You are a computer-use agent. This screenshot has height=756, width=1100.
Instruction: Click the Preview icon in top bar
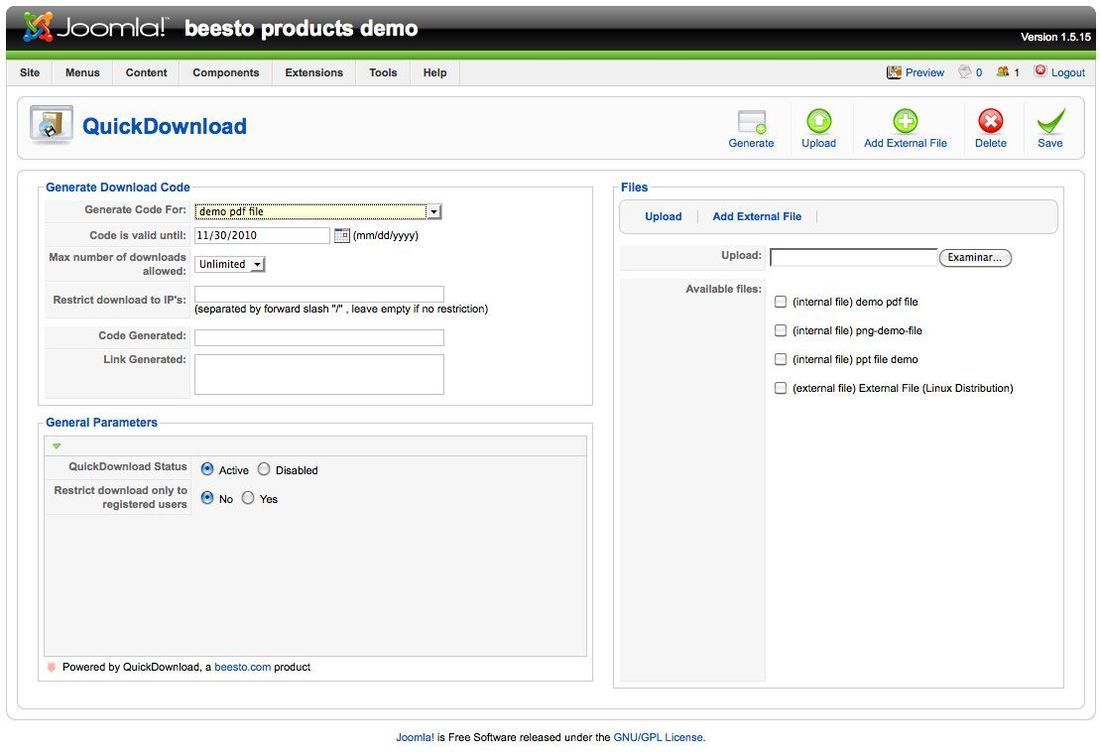coord(894,72)
